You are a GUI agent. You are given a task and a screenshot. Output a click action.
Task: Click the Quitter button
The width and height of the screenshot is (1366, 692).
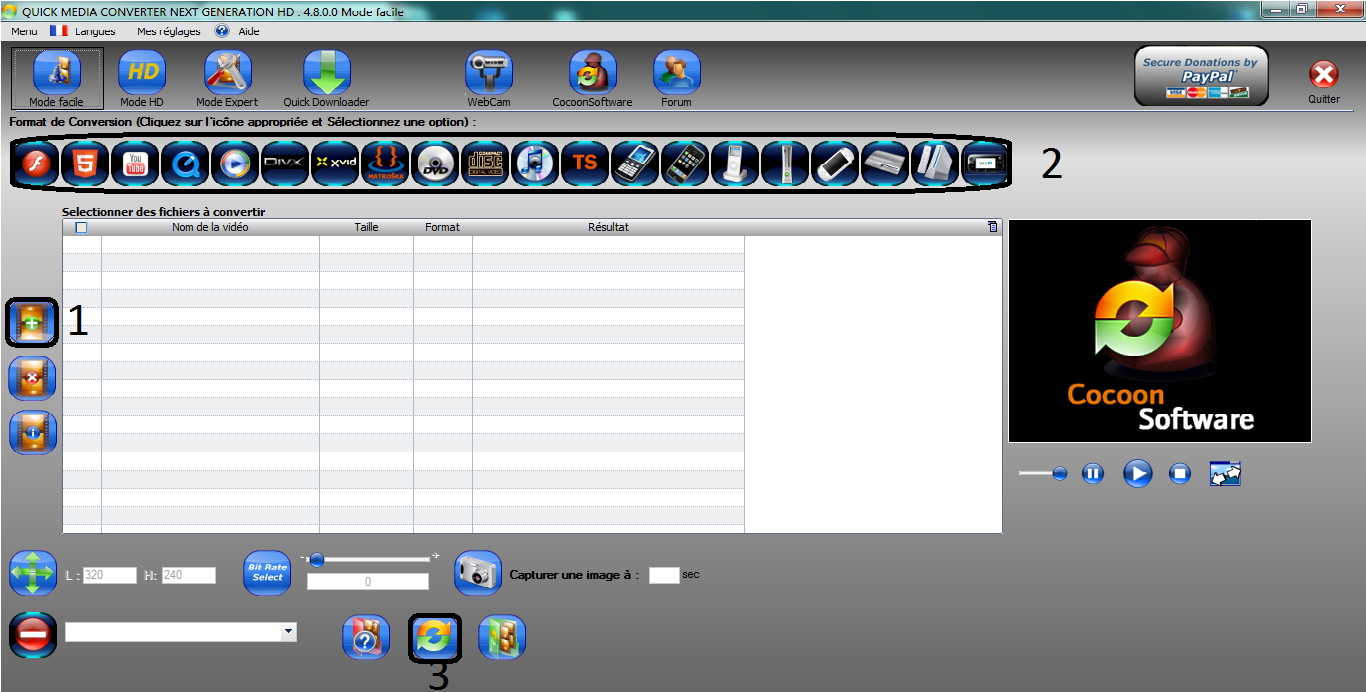pos(1324,82)
